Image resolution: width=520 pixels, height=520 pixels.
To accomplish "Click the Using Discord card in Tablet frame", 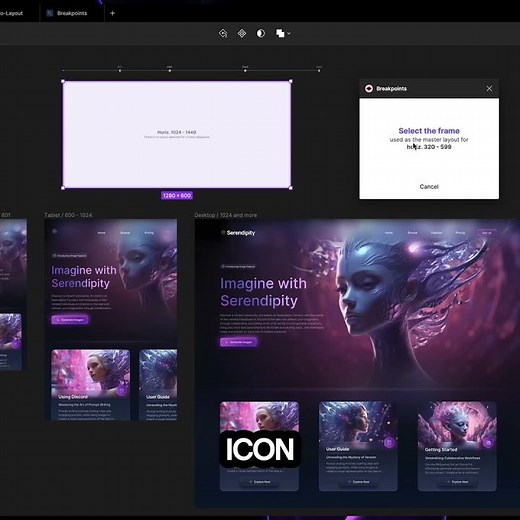I will point(91,385).
